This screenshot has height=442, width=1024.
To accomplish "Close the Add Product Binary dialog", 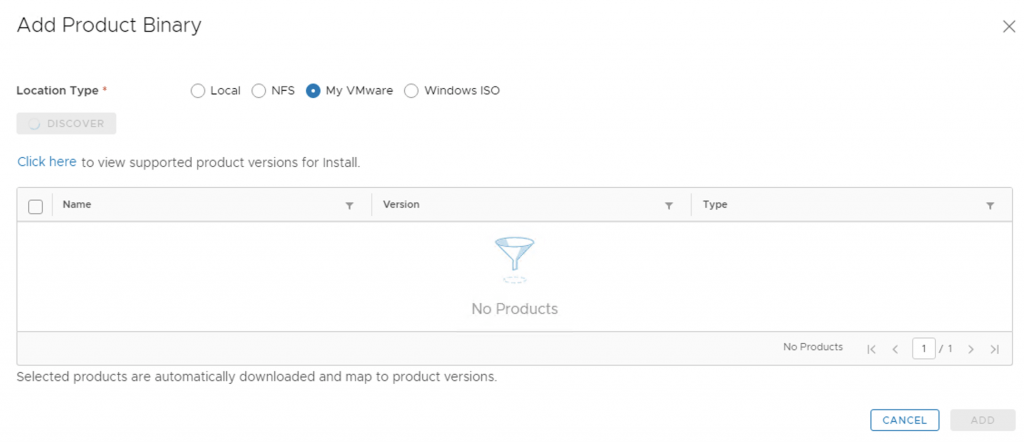I will [x=1008, y=27].
